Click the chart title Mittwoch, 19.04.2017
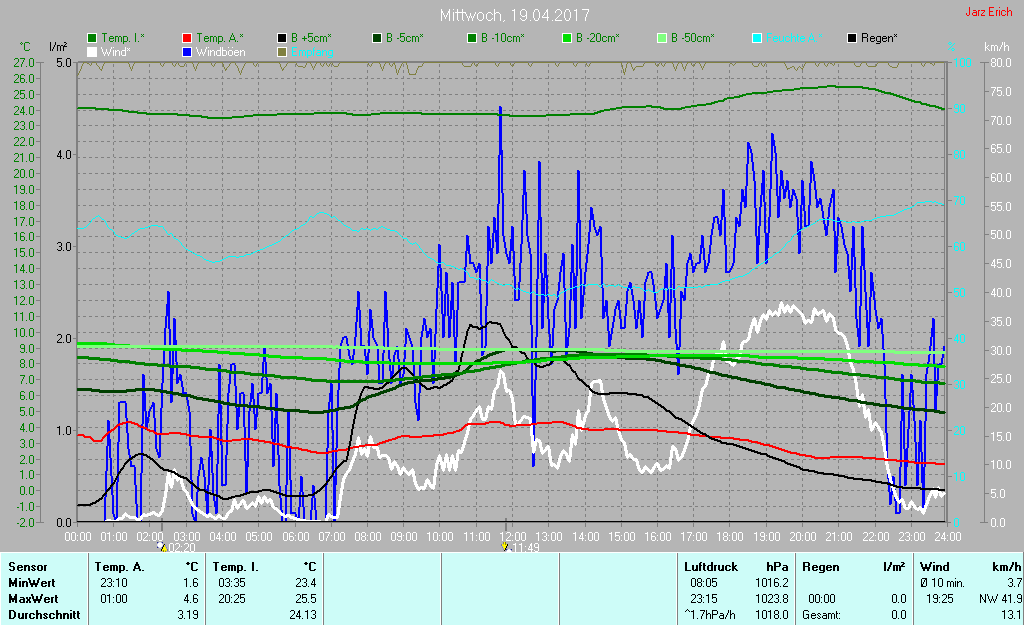Image resolution: width=1024 pixels, height=625 pixels. pyautogui.click(x=514, y=16)
